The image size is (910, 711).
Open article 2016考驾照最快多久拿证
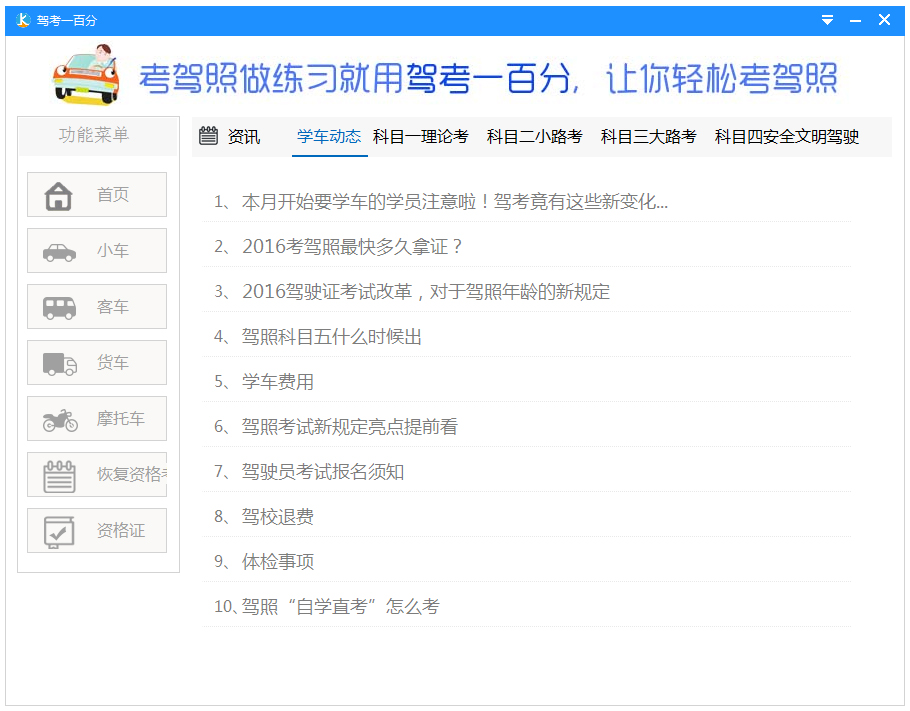(x=353, y=247)
